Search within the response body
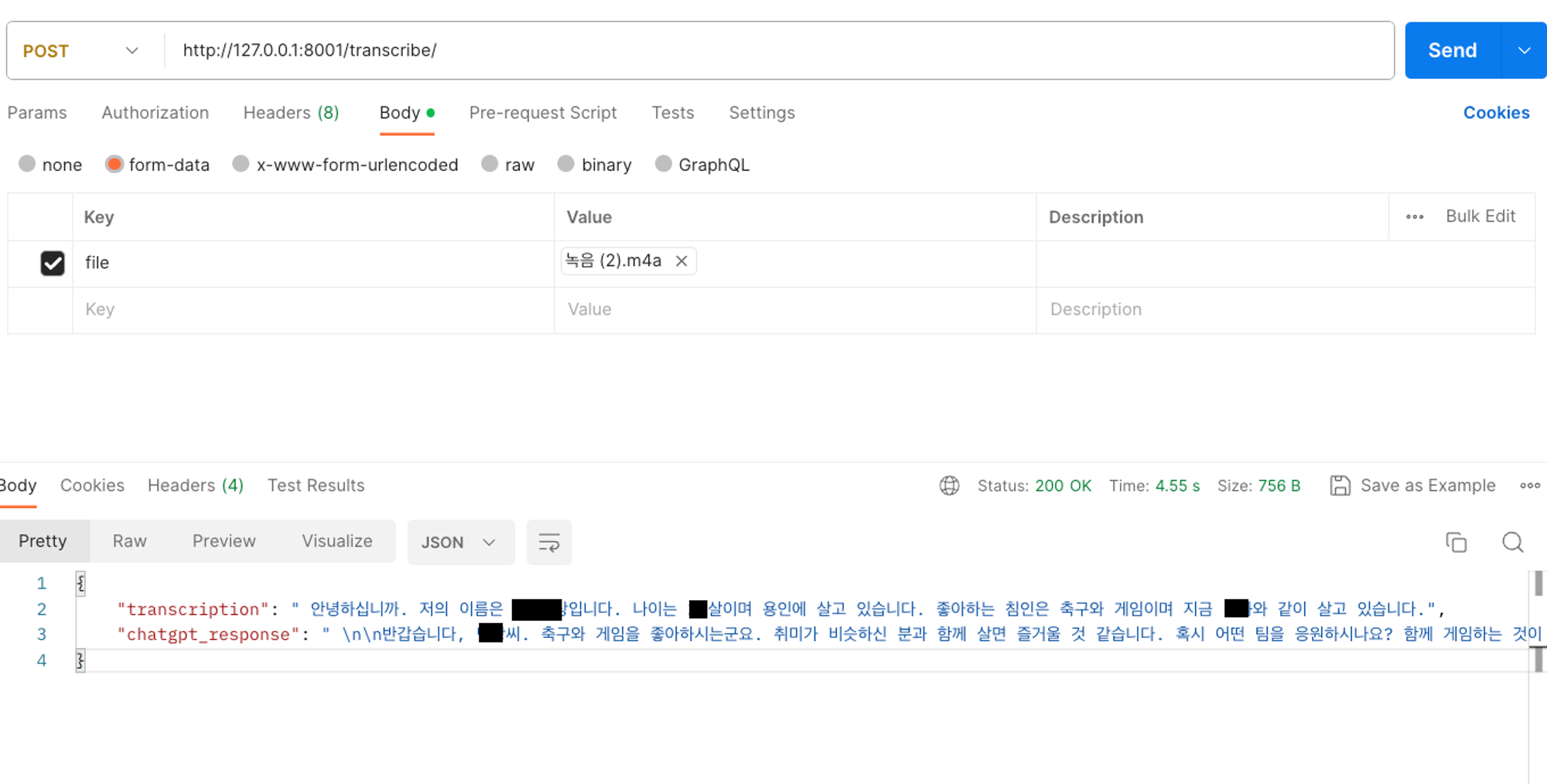 1512,542
